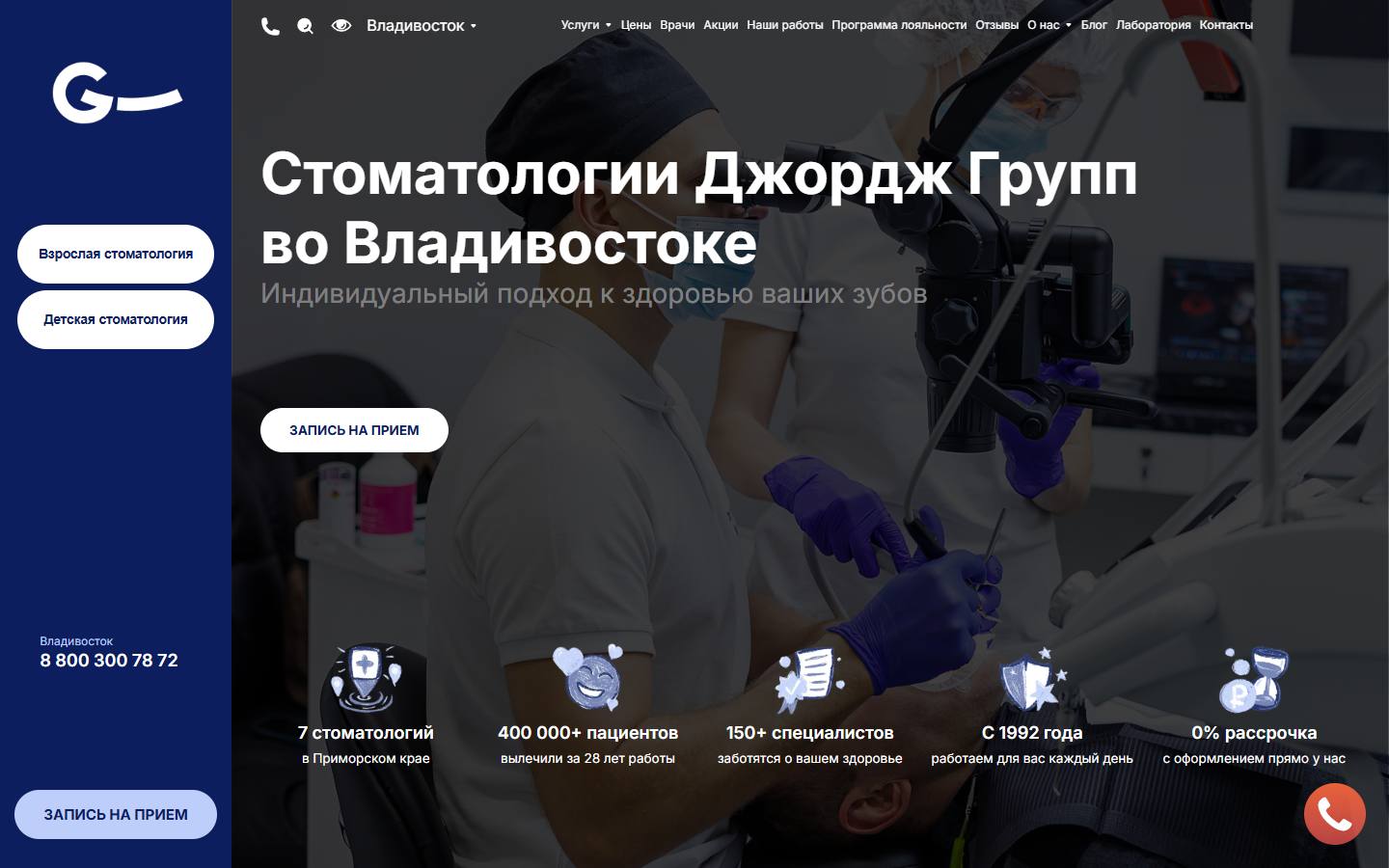1389x868 pixels.
Task: Click '0% рассрочка' text
Action: click(1254, 733)
